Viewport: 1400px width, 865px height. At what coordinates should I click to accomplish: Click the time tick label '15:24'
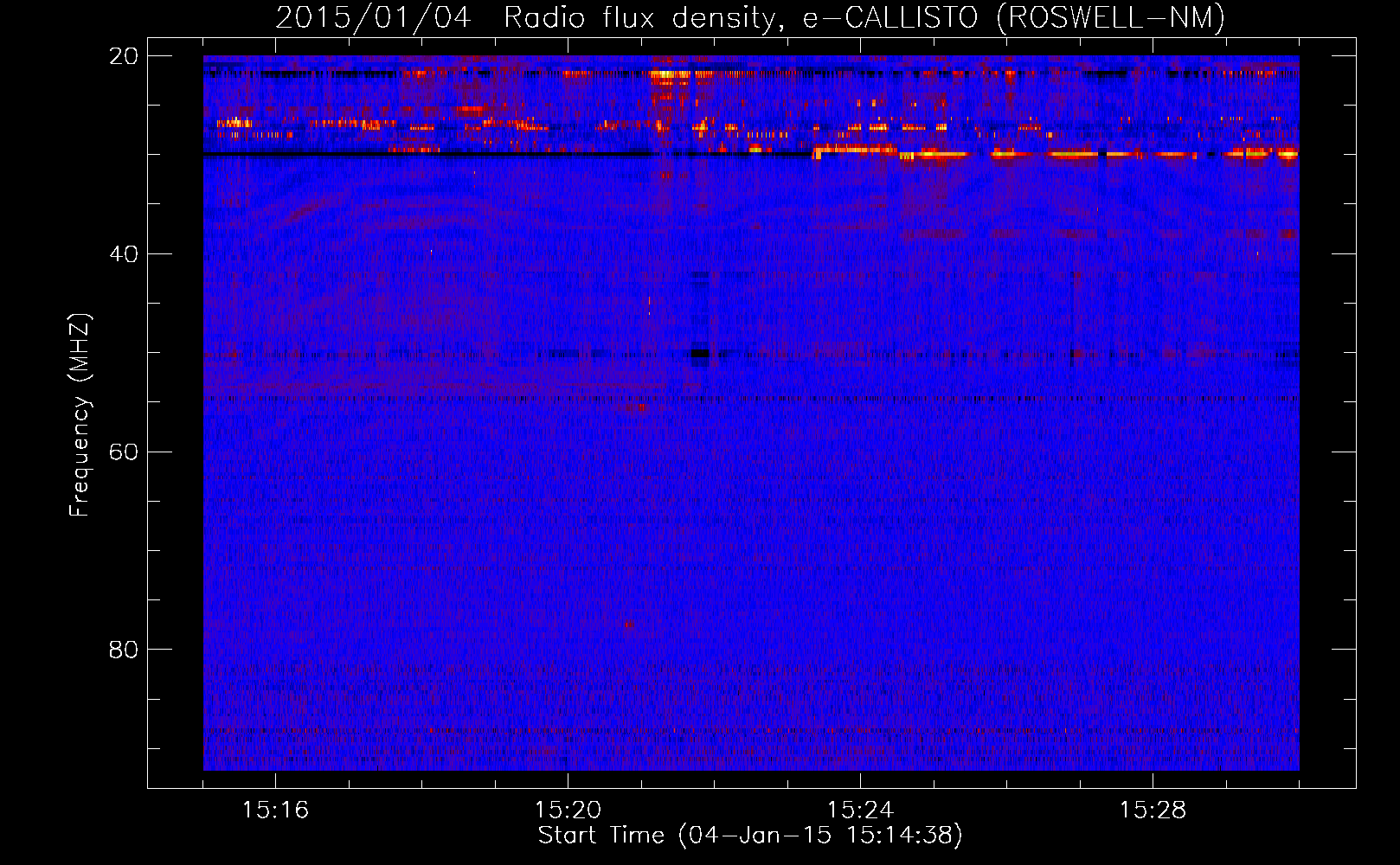coord(860,810)
